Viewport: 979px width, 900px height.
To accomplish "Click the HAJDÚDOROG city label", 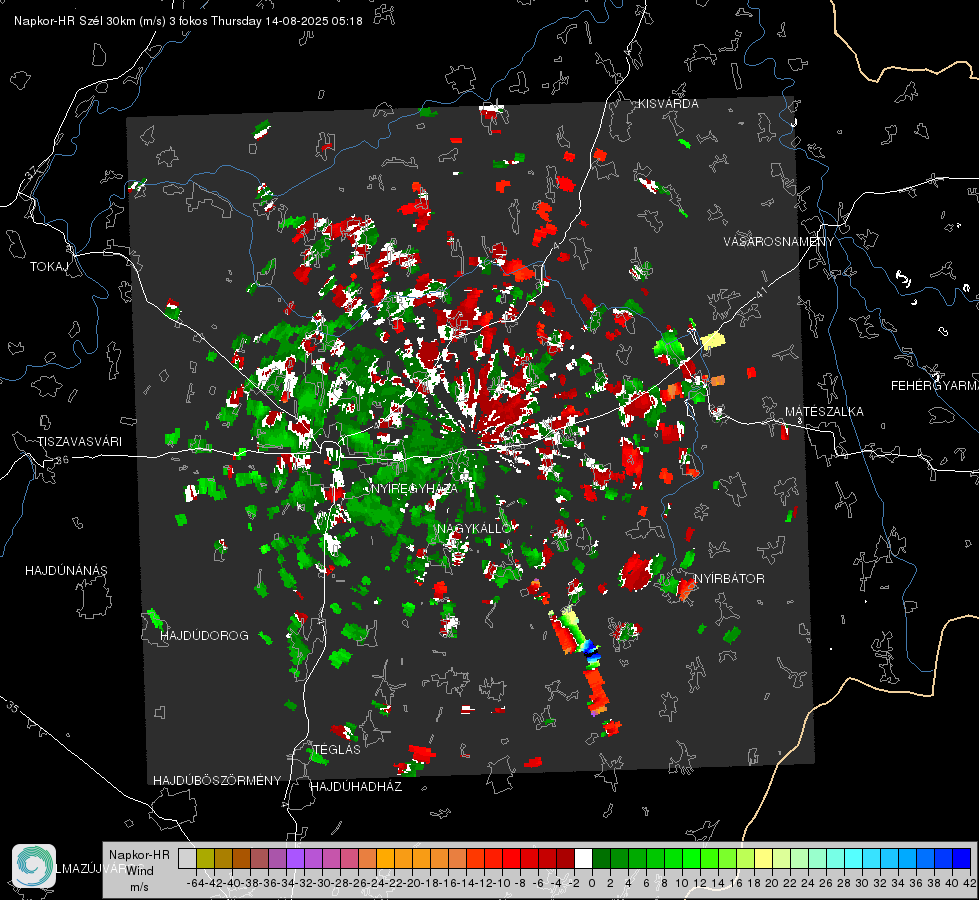I will (204, 636).
